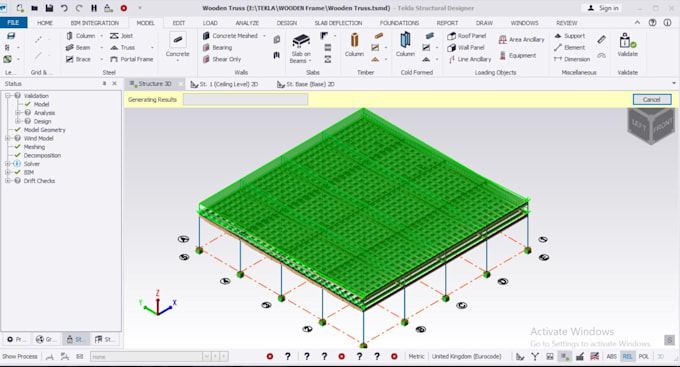Toggle REL coordinate mode
This screenshot has height=367, width=680.
click(x=627, y=357)
